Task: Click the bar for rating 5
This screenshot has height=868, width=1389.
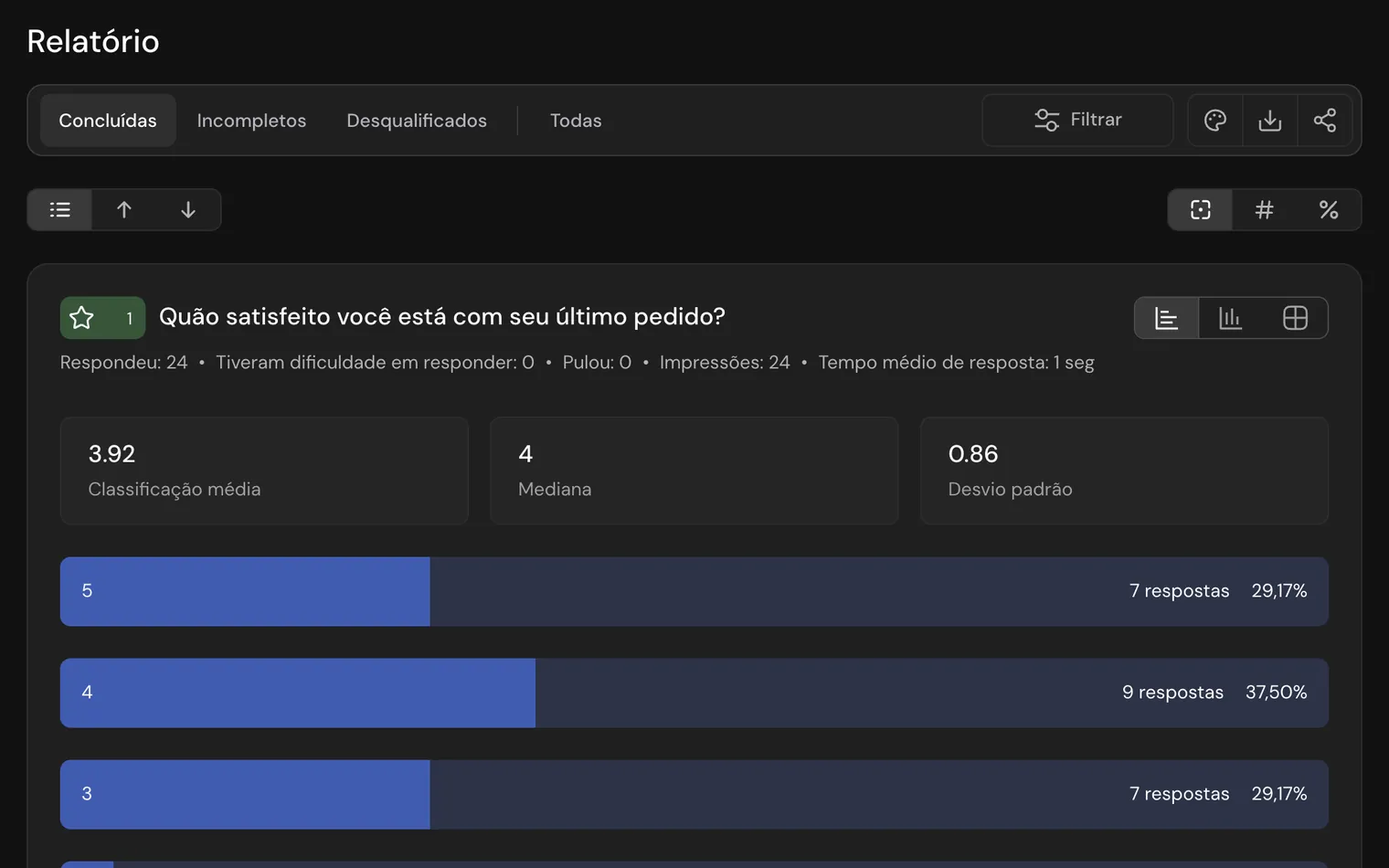Action: click(x=694, y=591)
